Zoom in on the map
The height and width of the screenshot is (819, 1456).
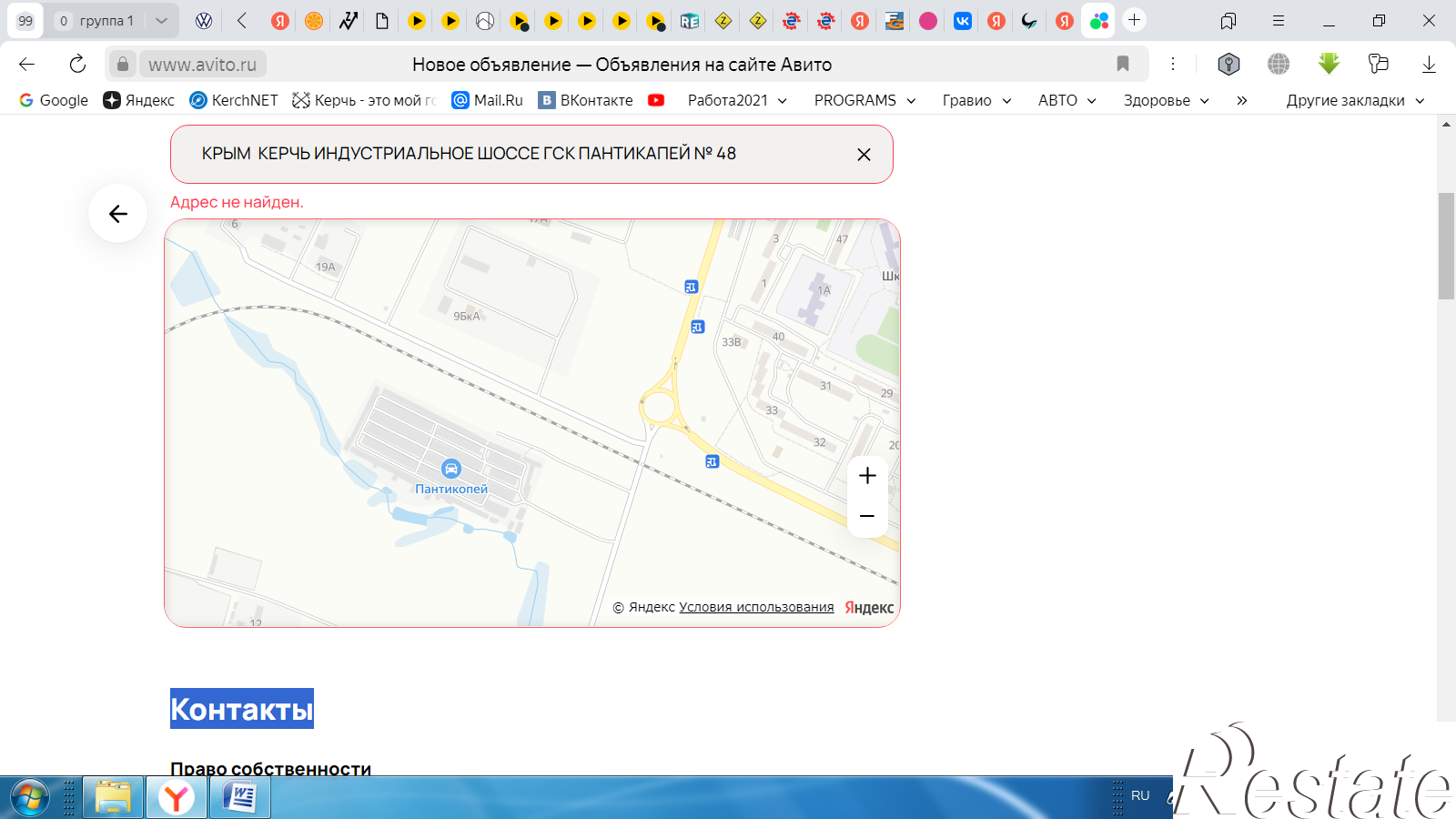pos(867,476)
